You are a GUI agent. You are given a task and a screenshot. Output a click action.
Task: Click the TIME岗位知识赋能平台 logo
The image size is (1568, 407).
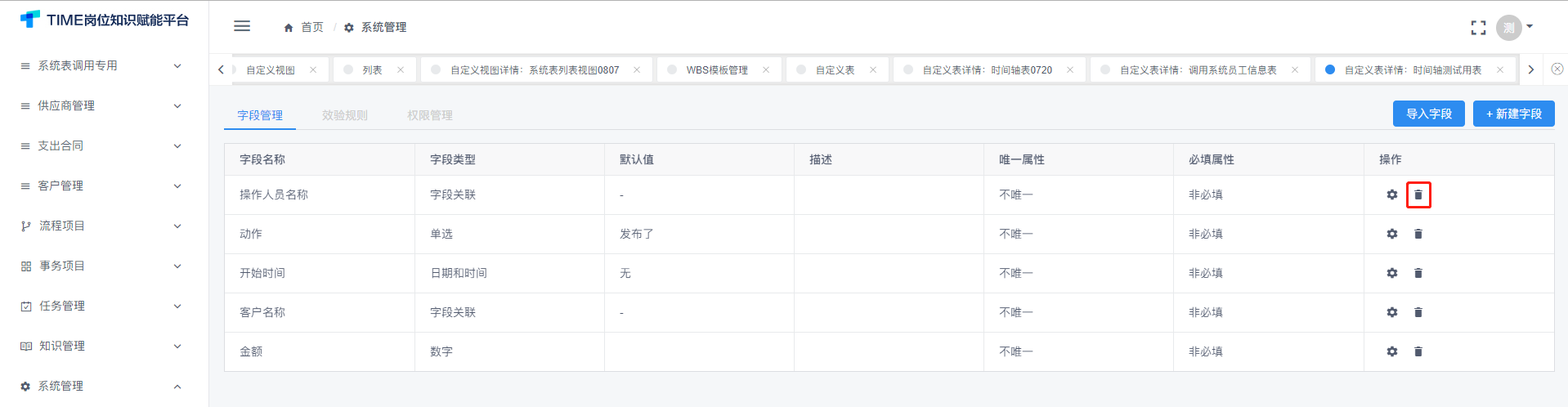click(105, 20)
